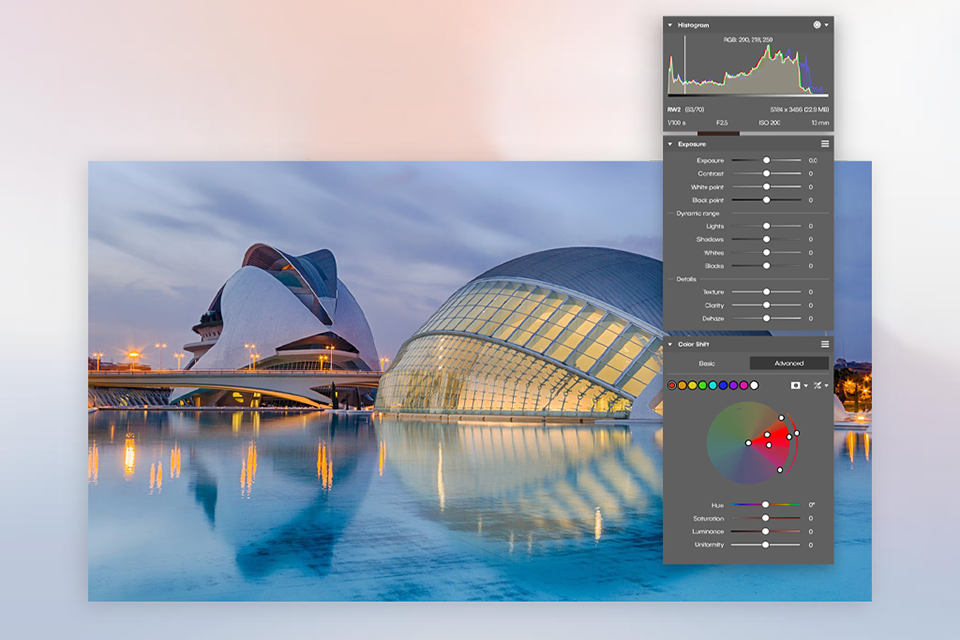The height and width of the screenshot is (640, 960).
Task: Switch to the Advanced tab in Color Shift
Action: 789,363
